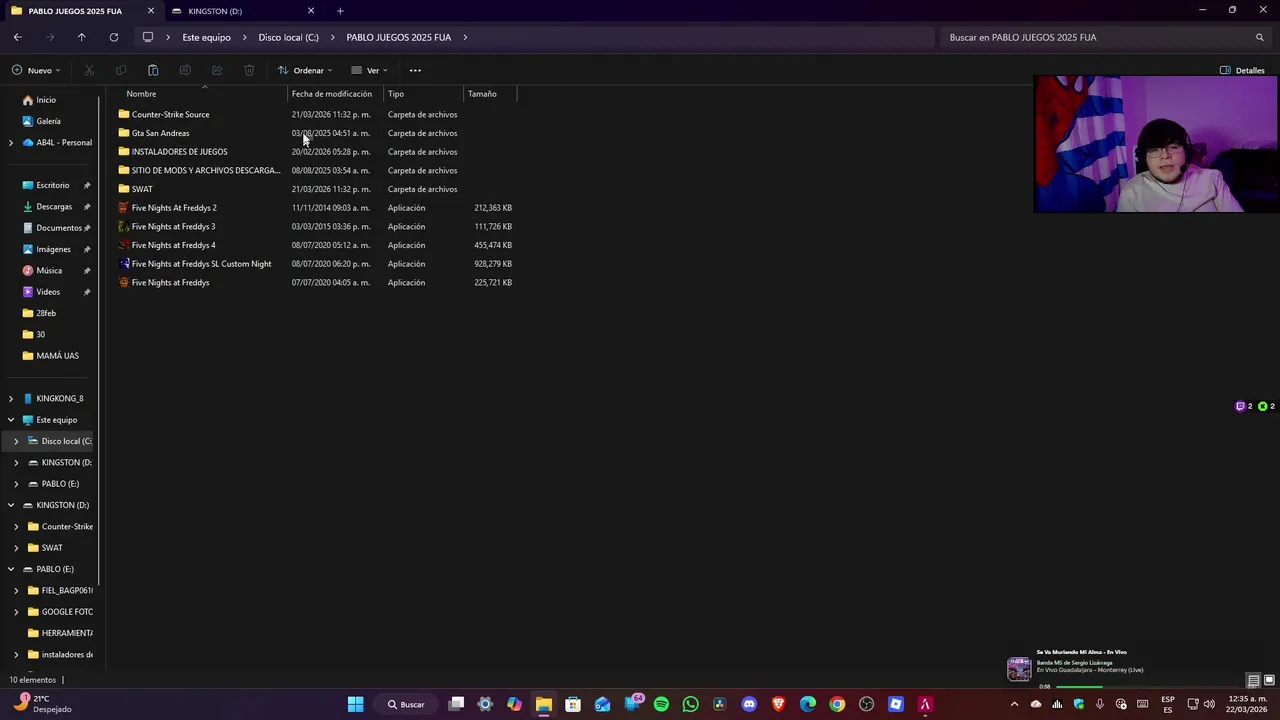Expand breadcrumb chevron after PABLO JUEGOS 2025 FUA

tap(465, 37)
